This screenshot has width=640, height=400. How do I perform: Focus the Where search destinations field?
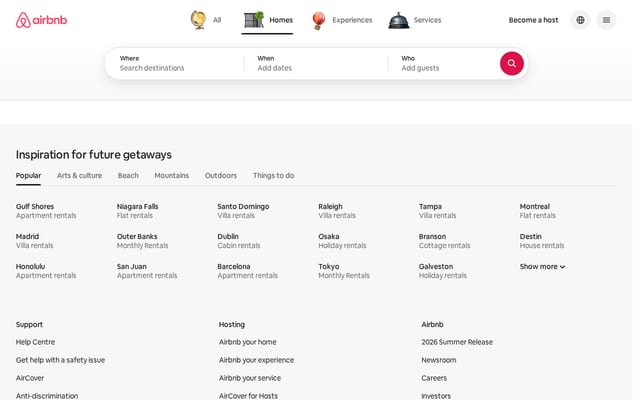(175, 63)
